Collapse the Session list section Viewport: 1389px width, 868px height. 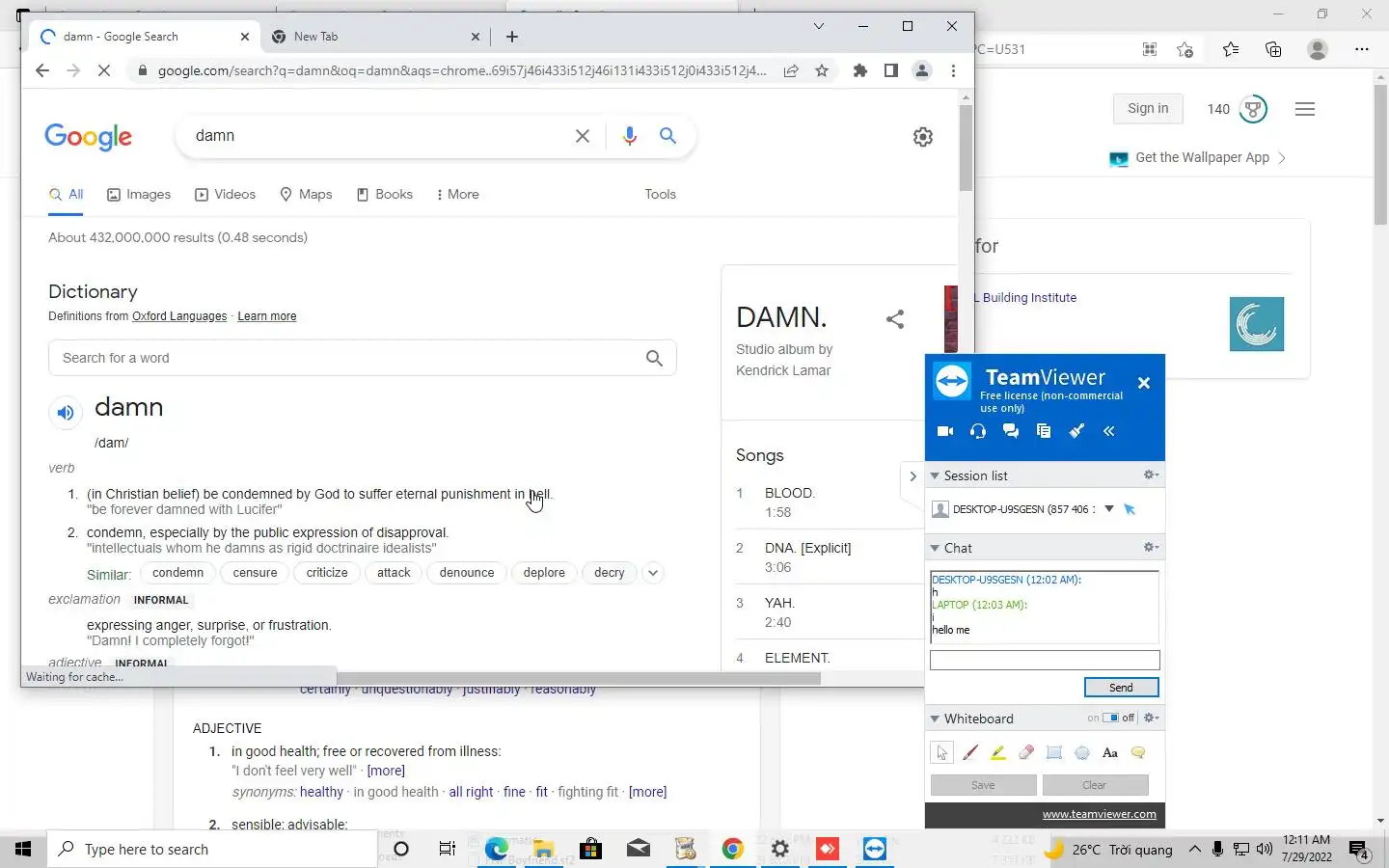[x=935, y=475]
